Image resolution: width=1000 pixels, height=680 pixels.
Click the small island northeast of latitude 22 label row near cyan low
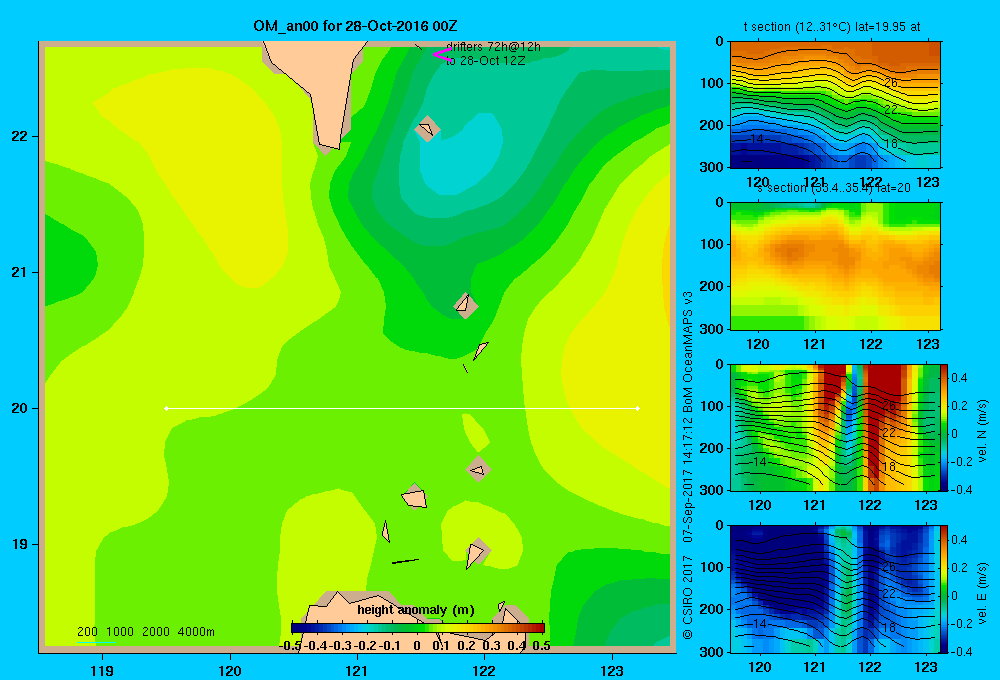coord(427,129)
